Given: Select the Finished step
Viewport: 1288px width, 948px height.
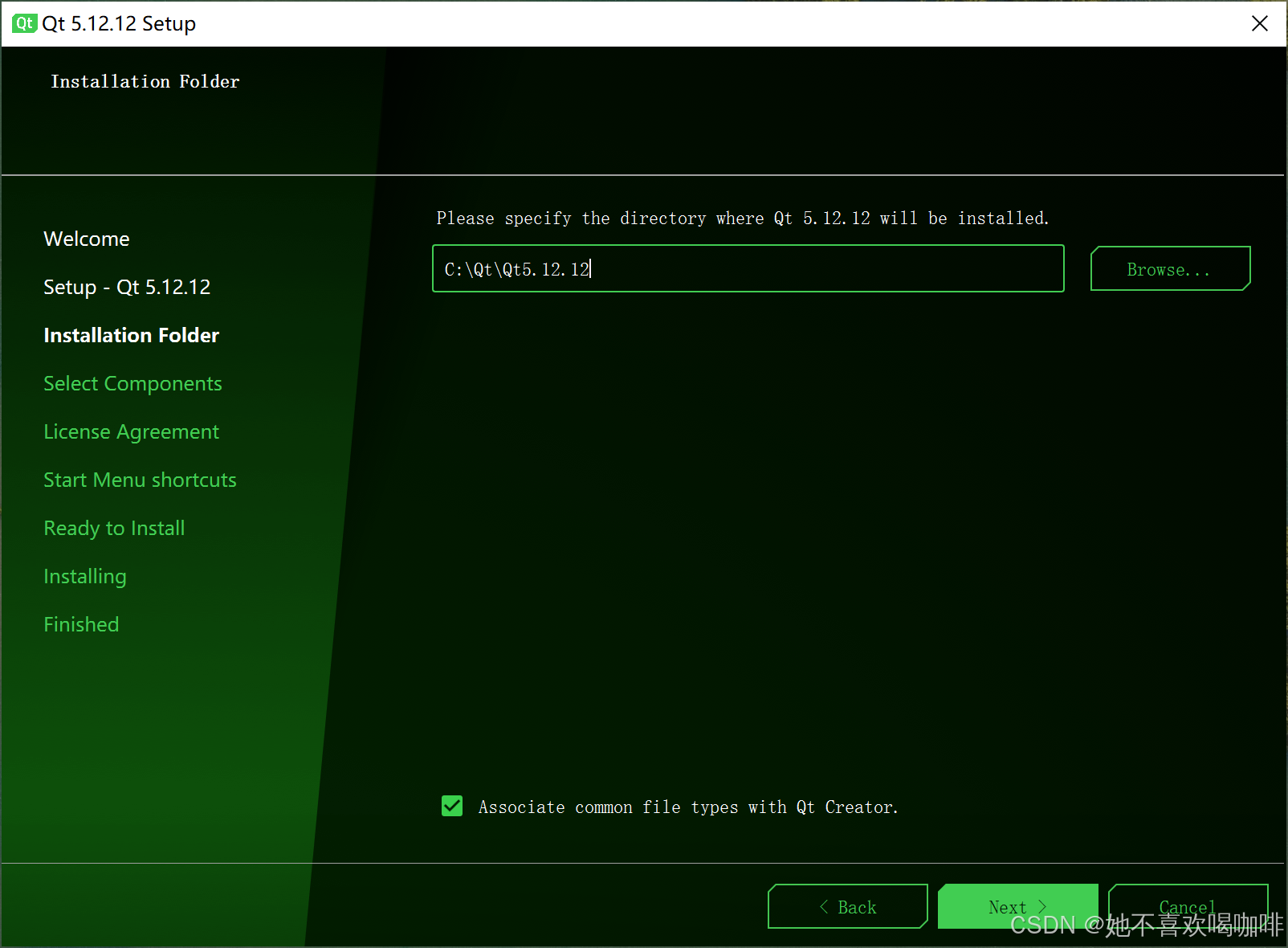Looking at the screenshot, I should tap(81, 624).
